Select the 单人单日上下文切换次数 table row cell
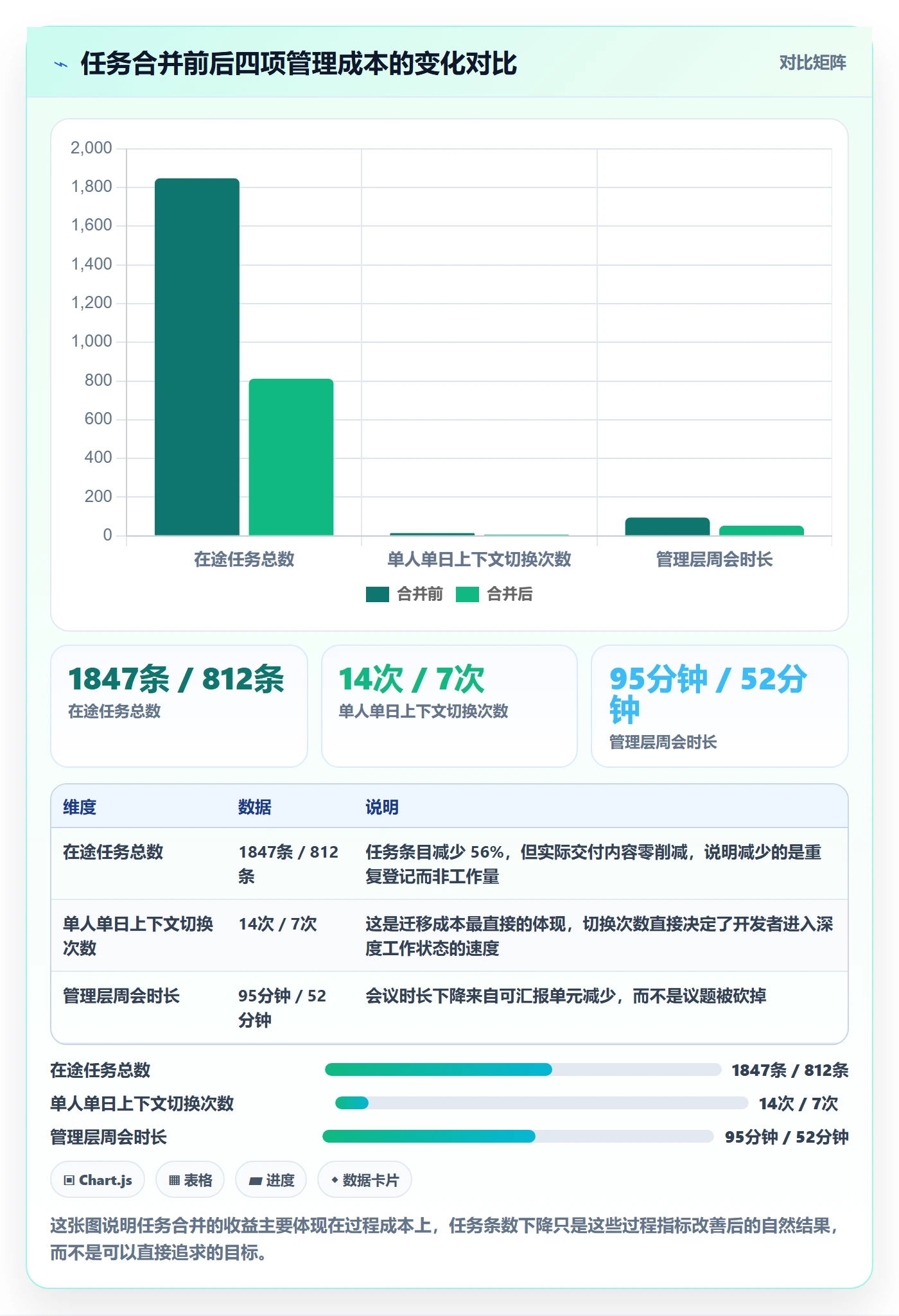The width and height of the screenshot is (899, 1316). click(138, 936)
